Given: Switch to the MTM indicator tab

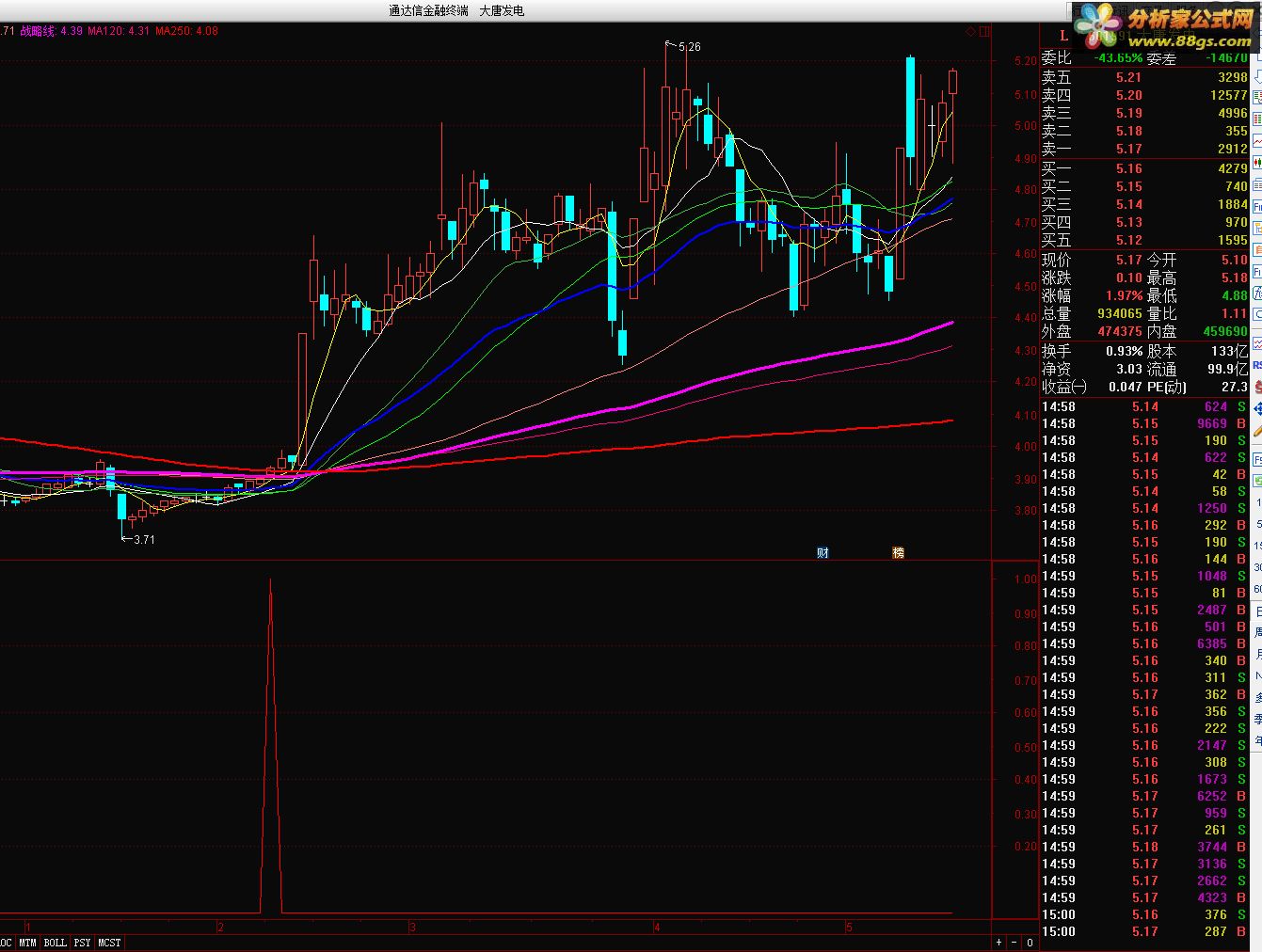Looking at the screenshot, I should pos(27,943).
